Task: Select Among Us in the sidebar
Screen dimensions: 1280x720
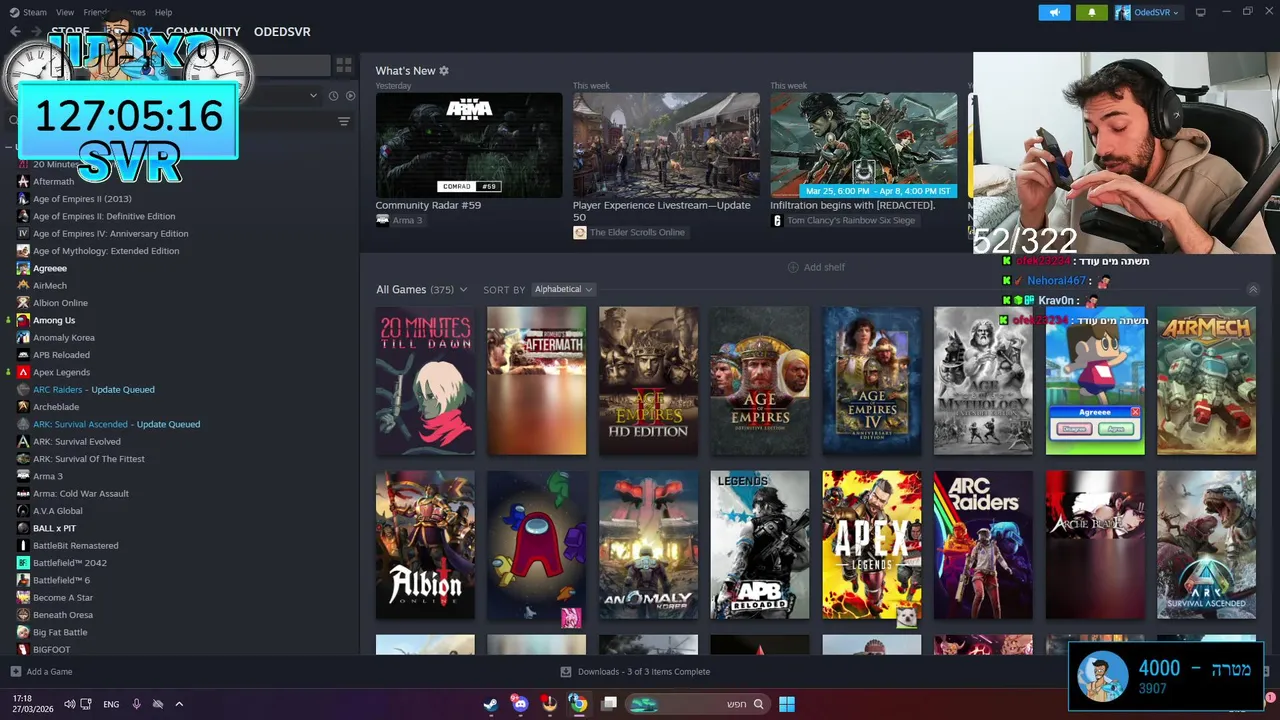Action: 54,320
